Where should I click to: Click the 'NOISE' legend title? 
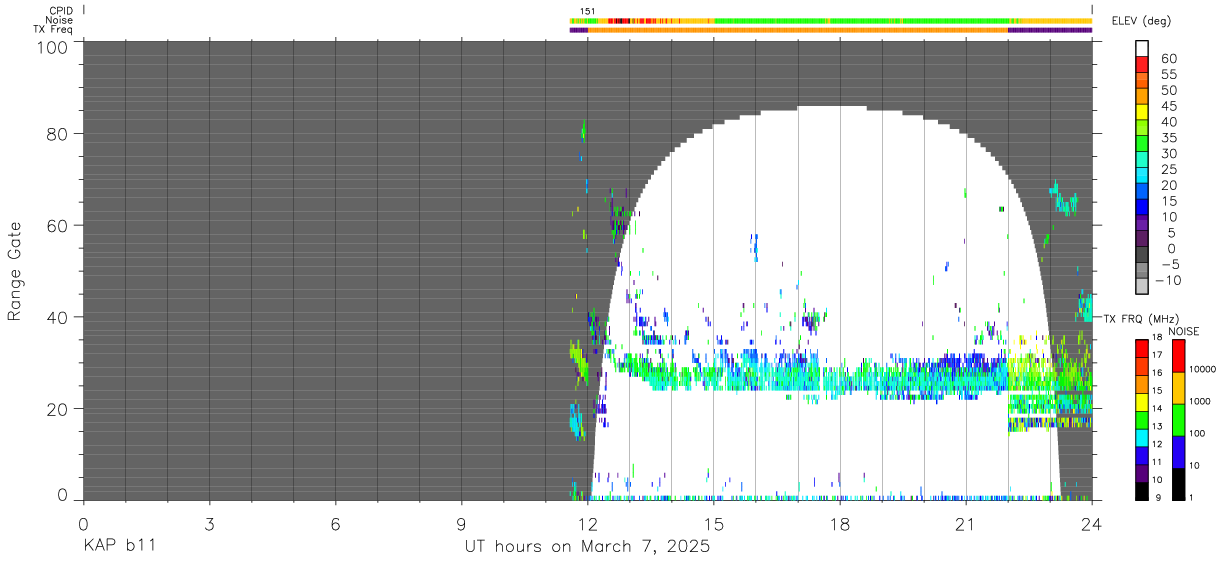pos(1183,331)
